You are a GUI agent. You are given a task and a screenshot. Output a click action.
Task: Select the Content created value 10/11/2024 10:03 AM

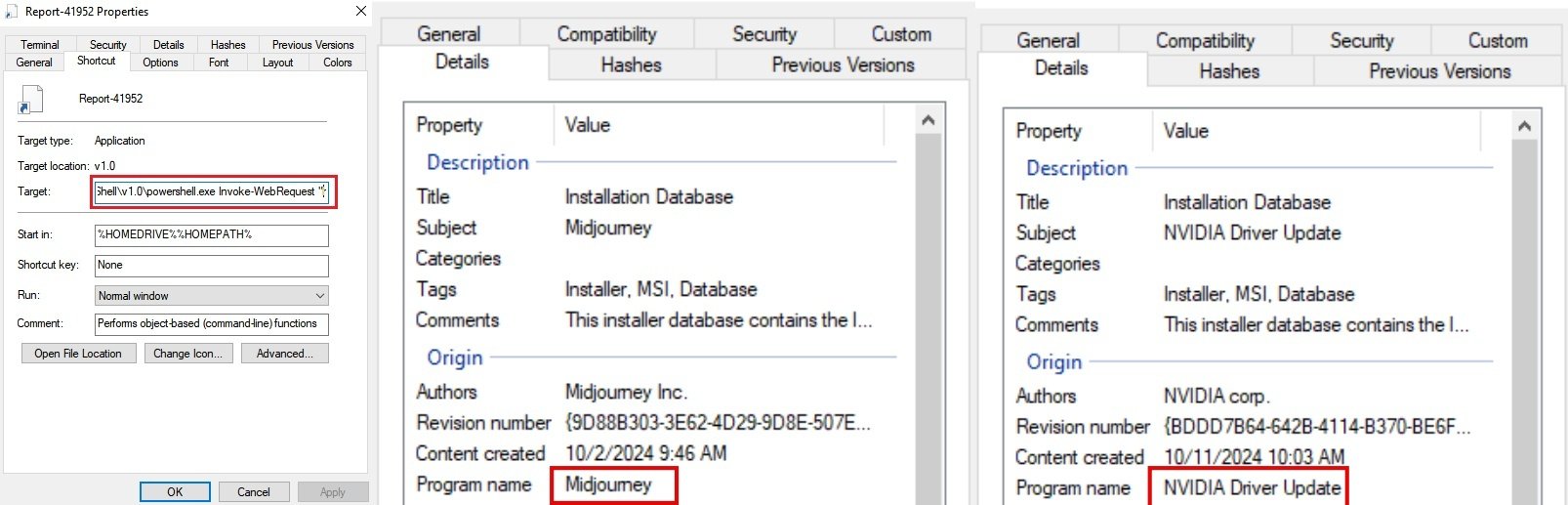[1254, 457]
